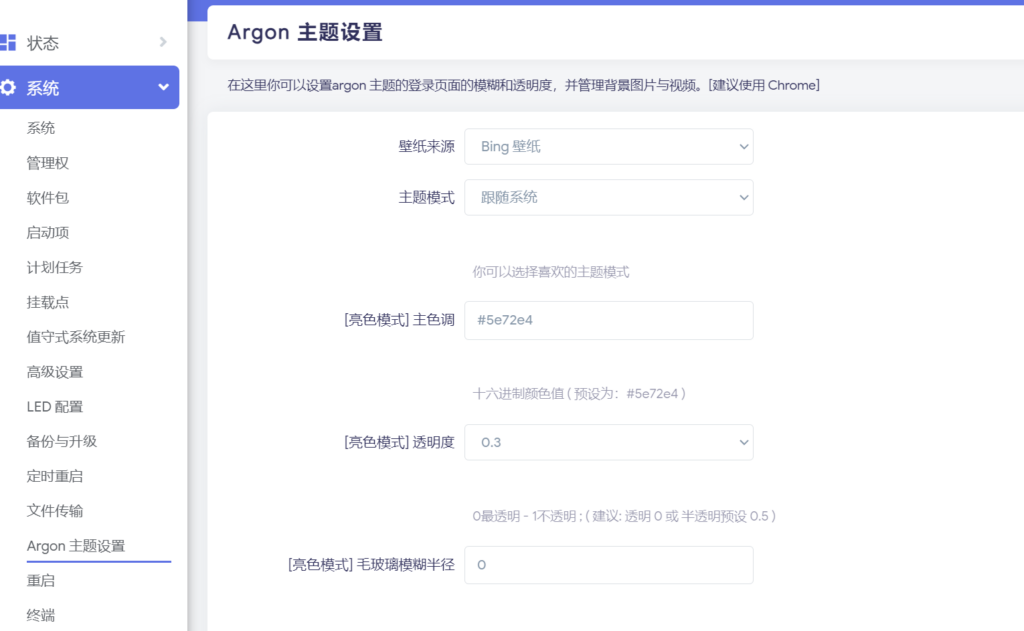
Task: Click the [亮色模式] 主色调 input field
Action: 609,320
